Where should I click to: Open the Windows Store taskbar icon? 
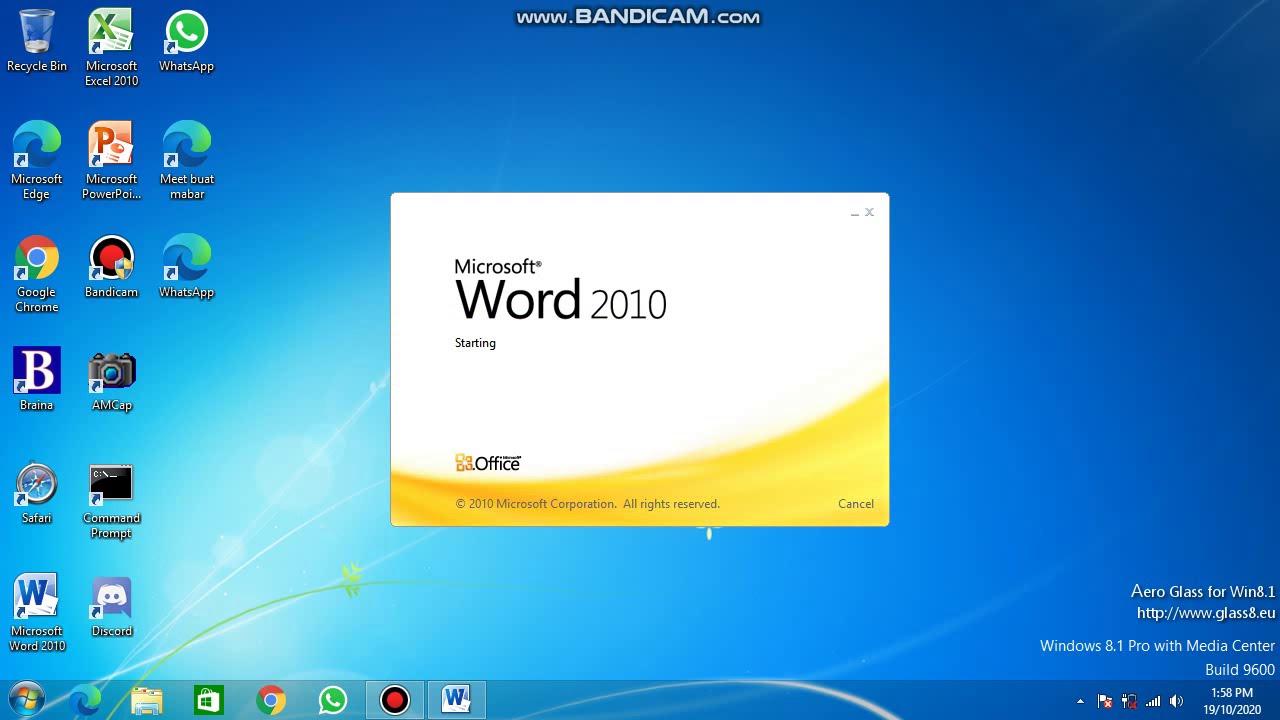coord(208,701)
